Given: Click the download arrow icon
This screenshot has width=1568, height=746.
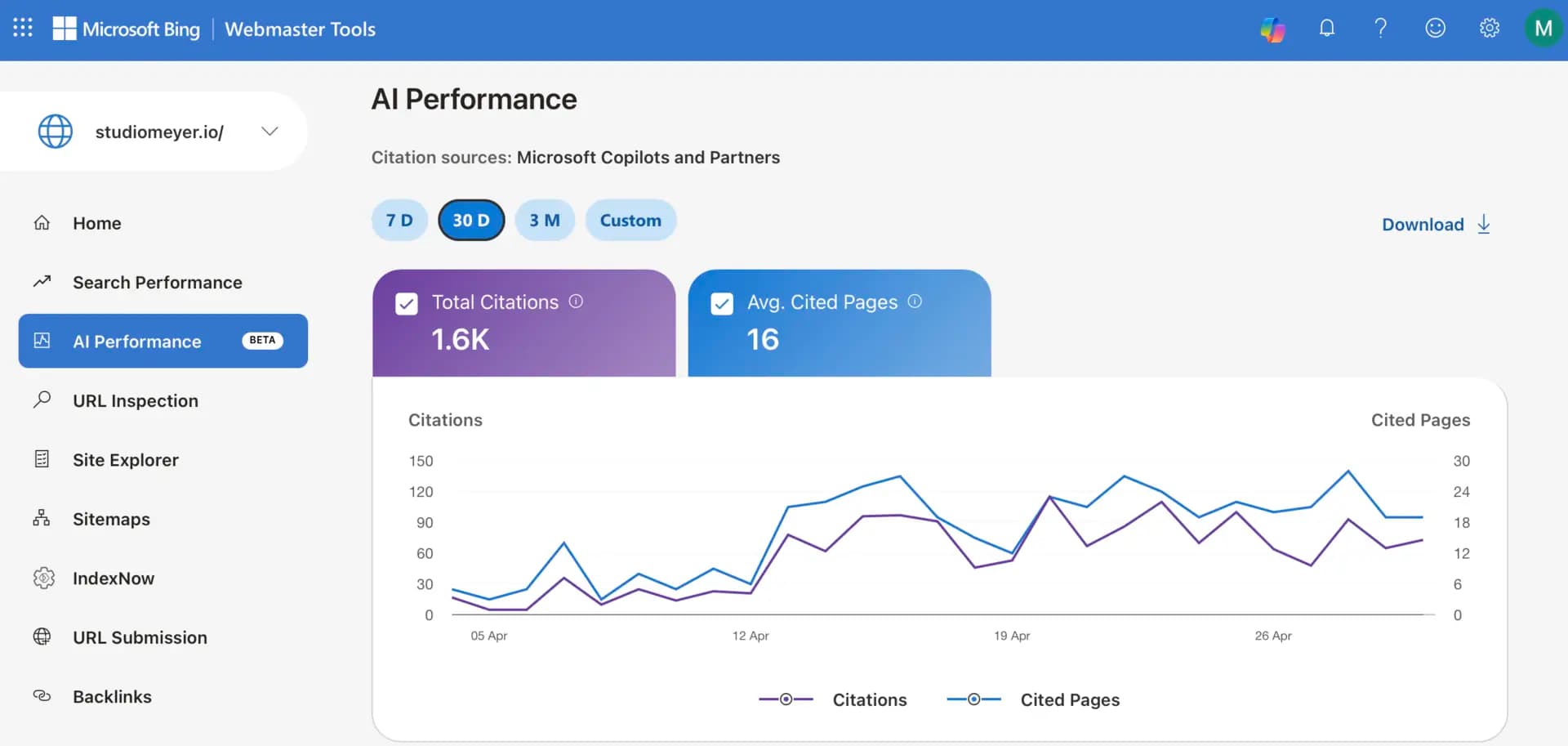Looking at the screenshot, I should click(1484, 225).
